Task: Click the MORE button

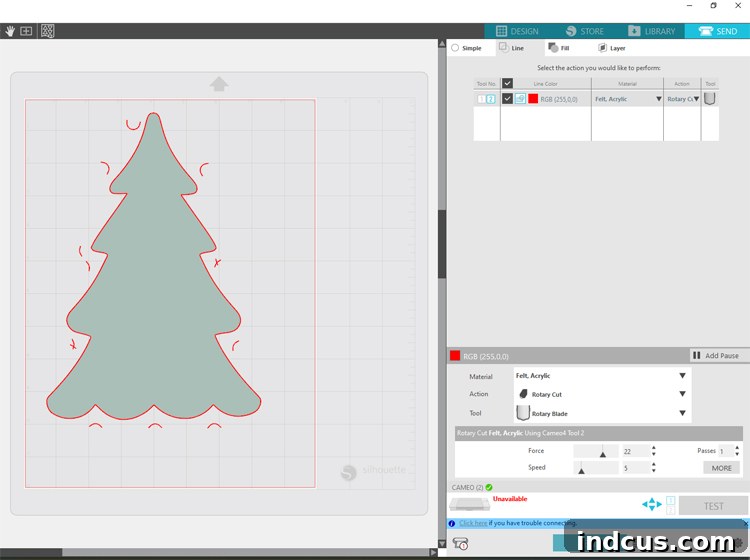Action: coord(721,468)
